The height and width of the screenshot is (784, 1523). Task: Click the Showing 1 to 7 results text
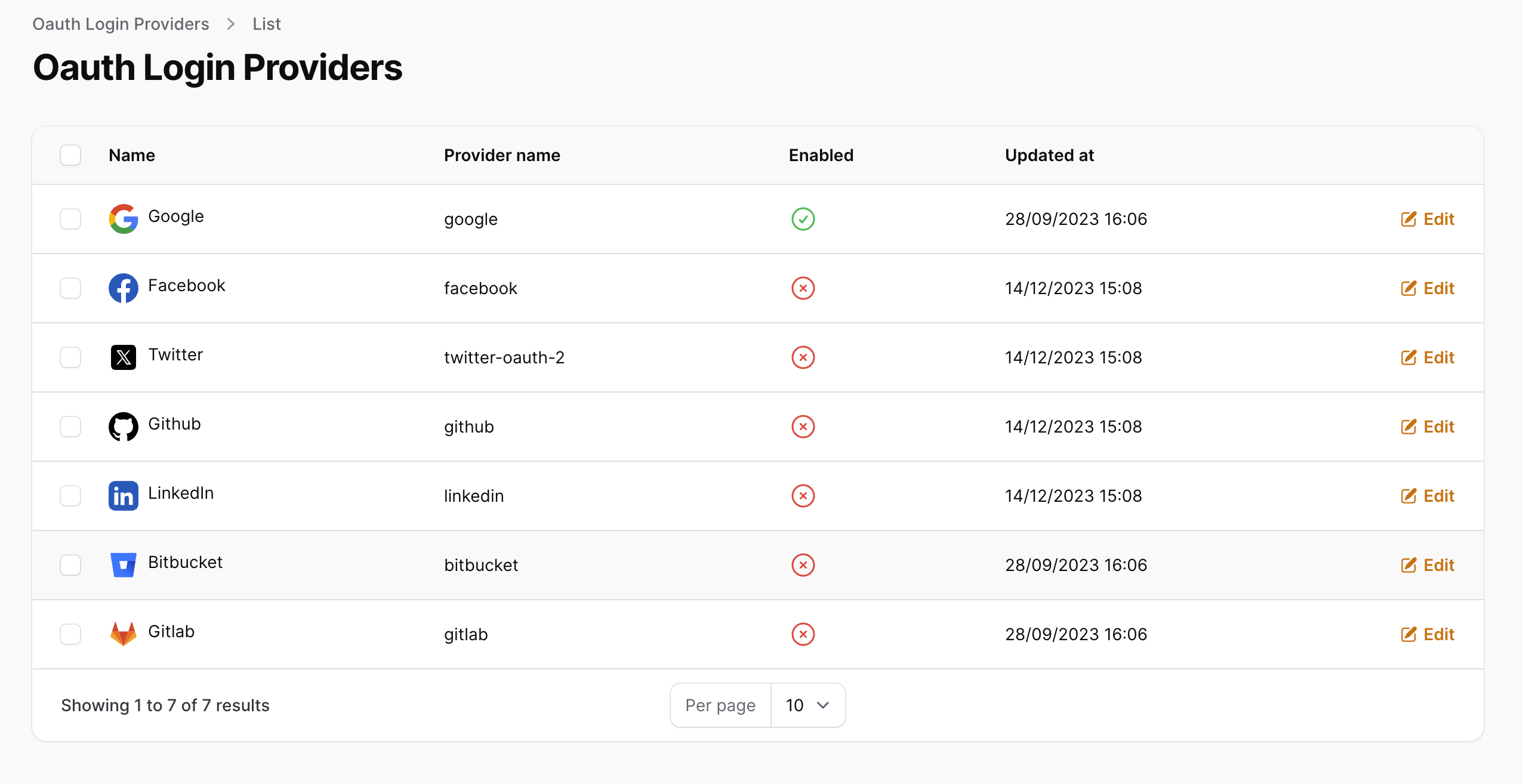(165, 705)
